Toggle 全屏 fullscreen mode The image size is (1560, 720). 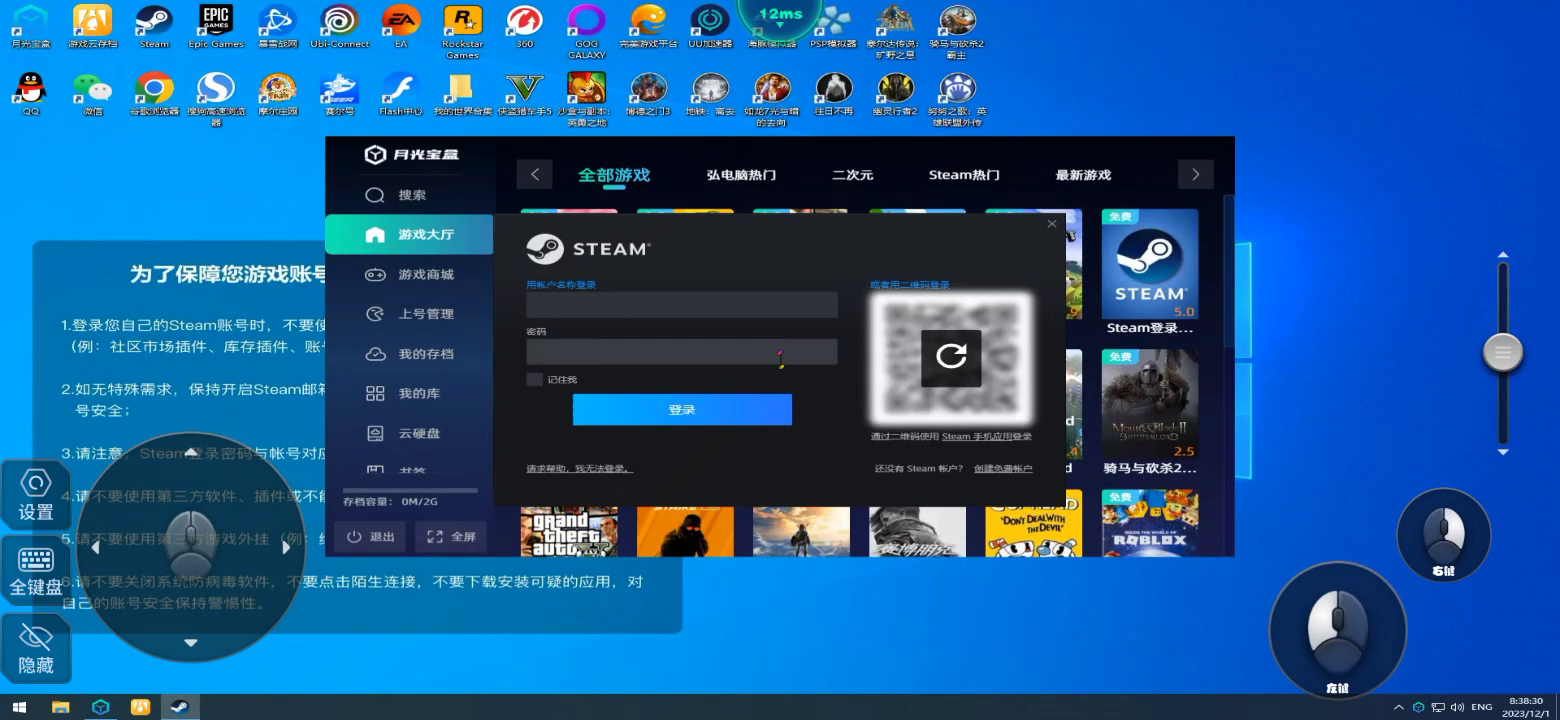tap(451, 537)
